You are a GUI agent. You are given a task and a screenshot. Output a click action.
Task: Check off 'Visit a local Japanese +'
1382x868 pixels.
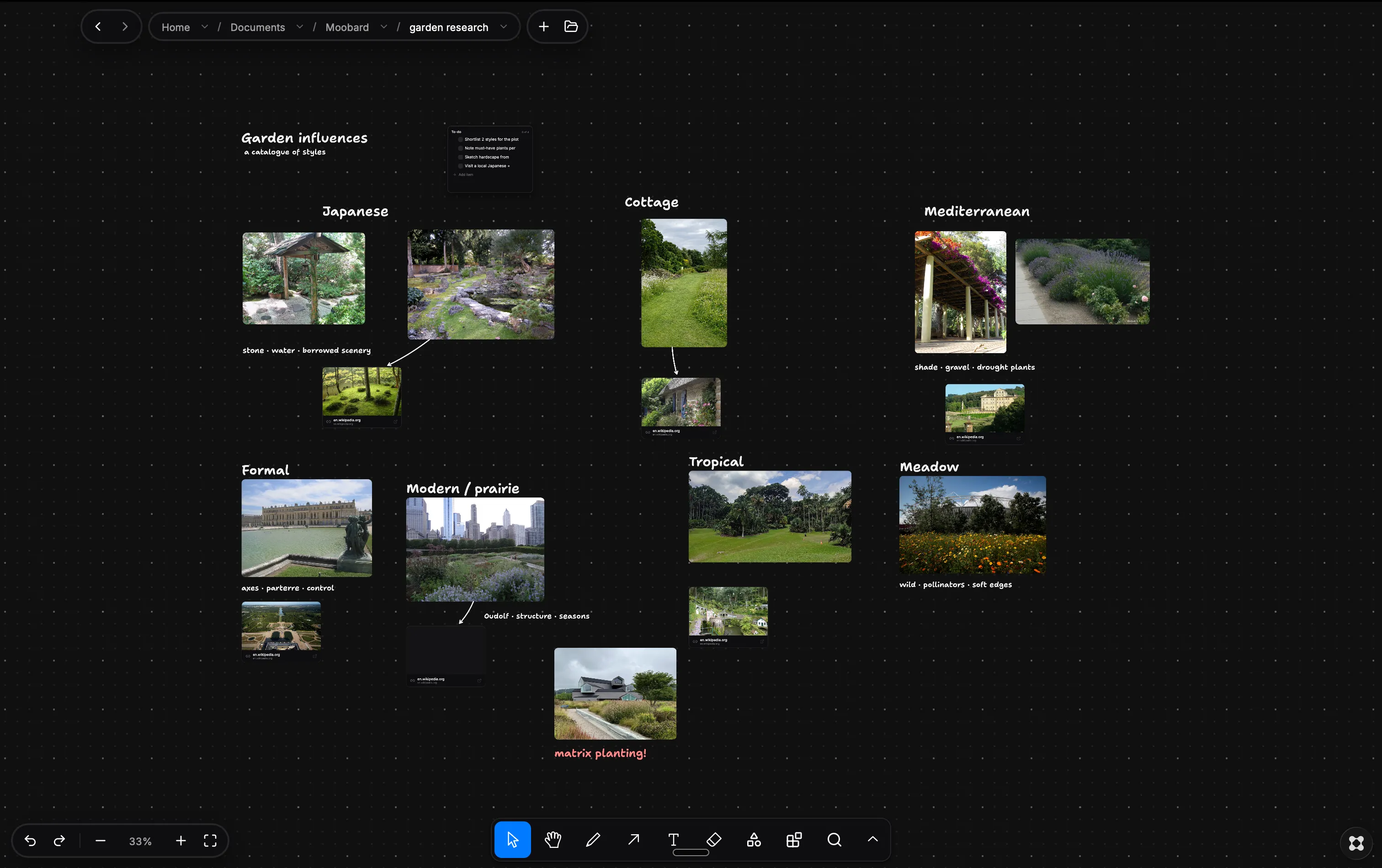click(460, 166)
